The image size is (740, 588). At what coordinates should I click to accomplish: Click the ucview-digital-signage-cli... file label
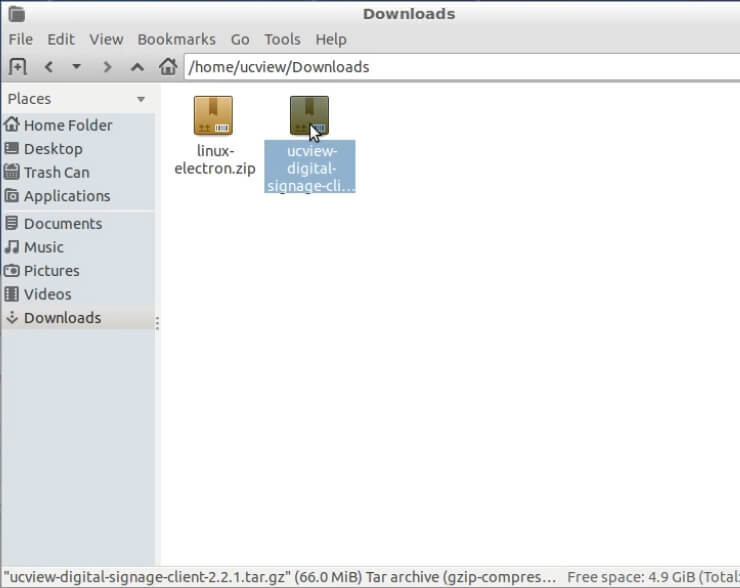click(310, 167)
